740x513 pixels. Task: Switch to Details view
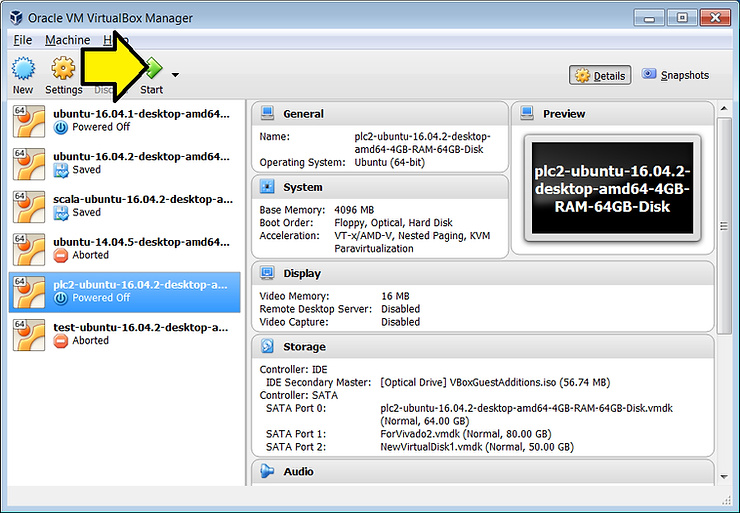(600, 76)
